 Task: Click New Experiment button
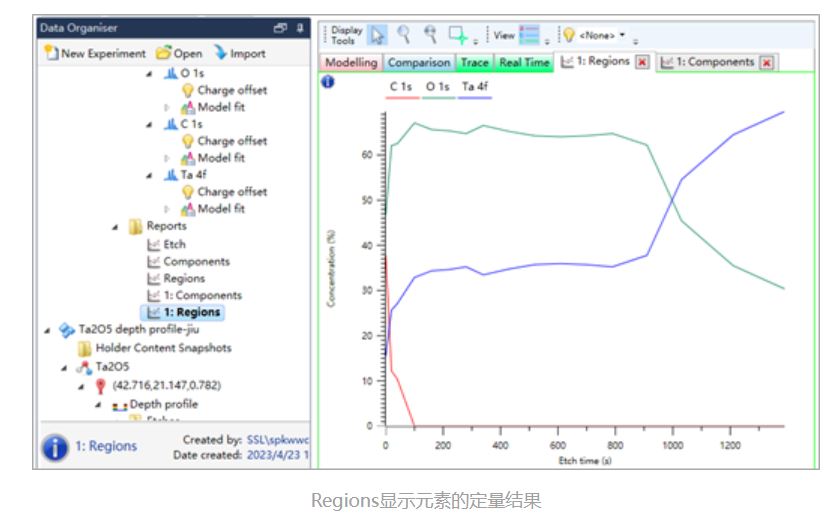click(95, 53)
